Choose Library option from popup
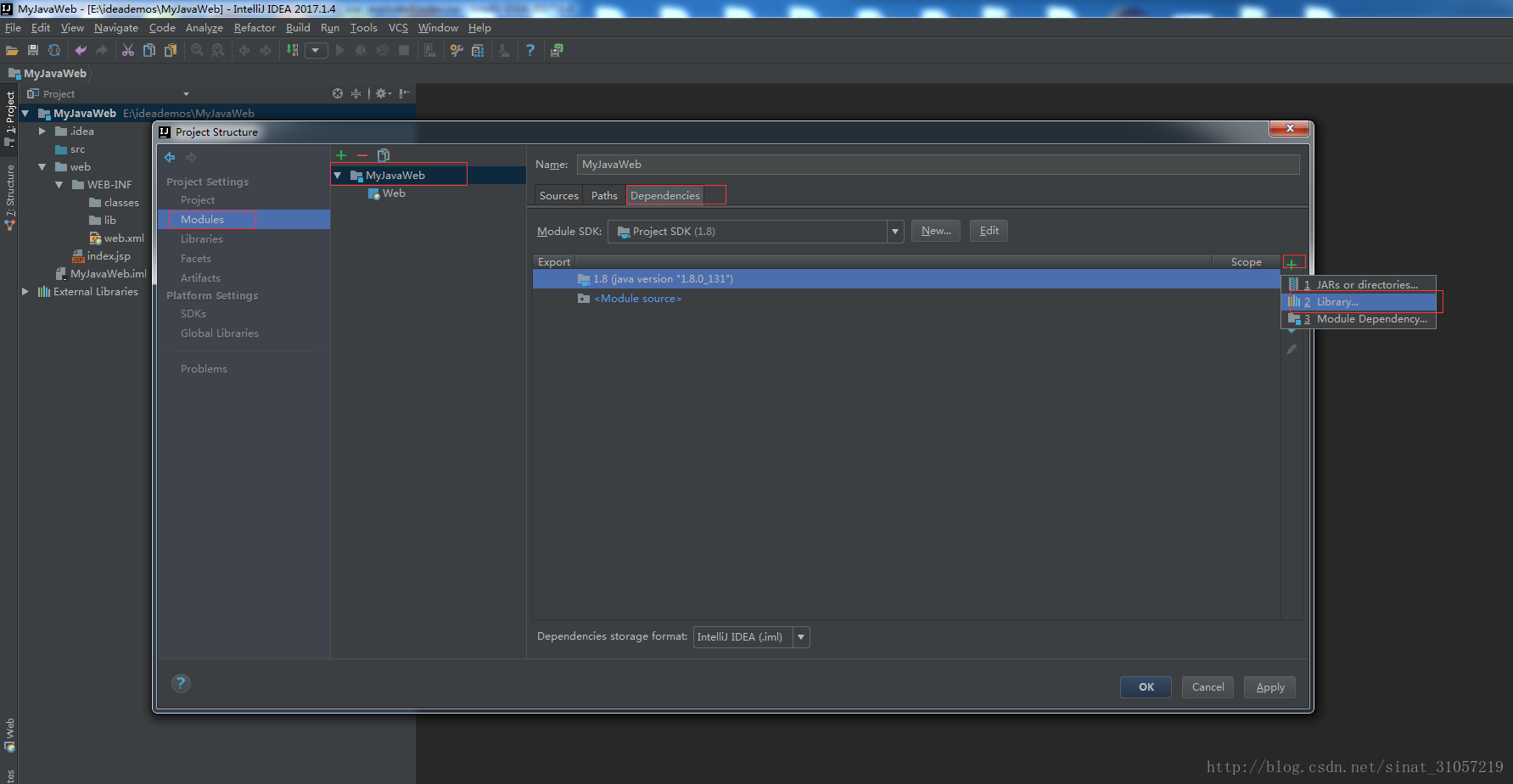This screenshot has width=1513, height=784. tap(1358, 302)
